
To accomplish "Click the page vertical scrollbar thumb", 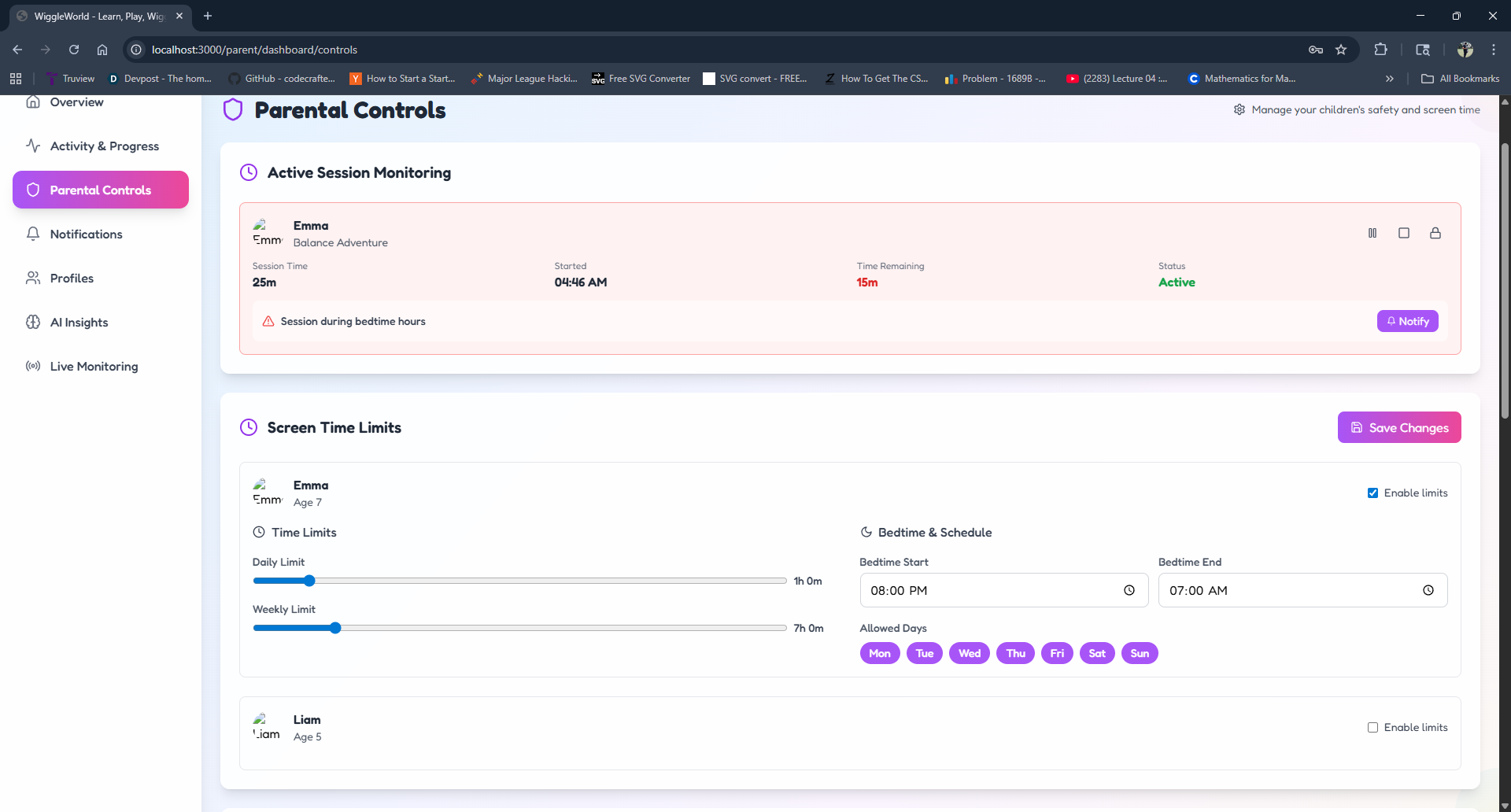I will pos(1505,279).
